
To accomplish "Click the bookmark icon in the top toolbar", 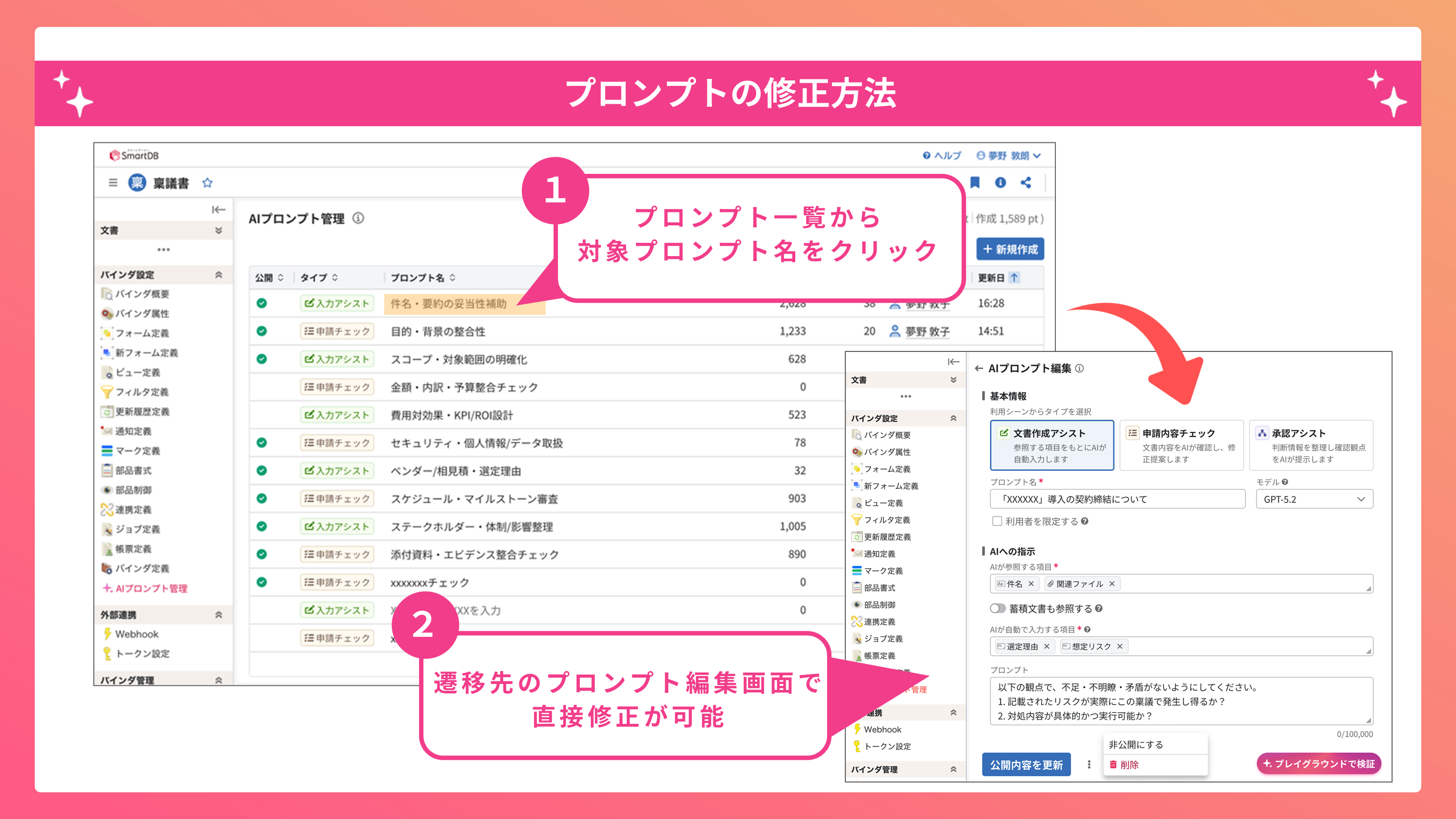I will pyautogui.click(x=975, y=182).
